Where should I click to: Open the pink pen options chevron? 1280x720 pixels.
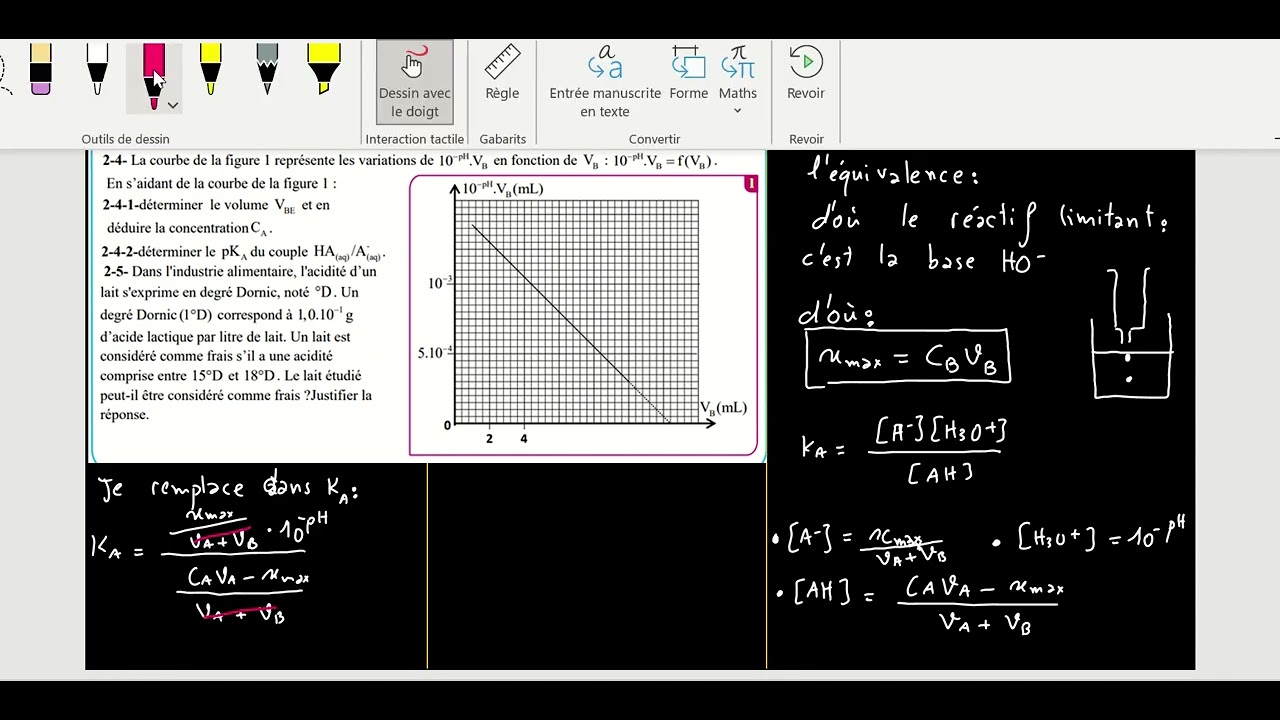(173, 105)
